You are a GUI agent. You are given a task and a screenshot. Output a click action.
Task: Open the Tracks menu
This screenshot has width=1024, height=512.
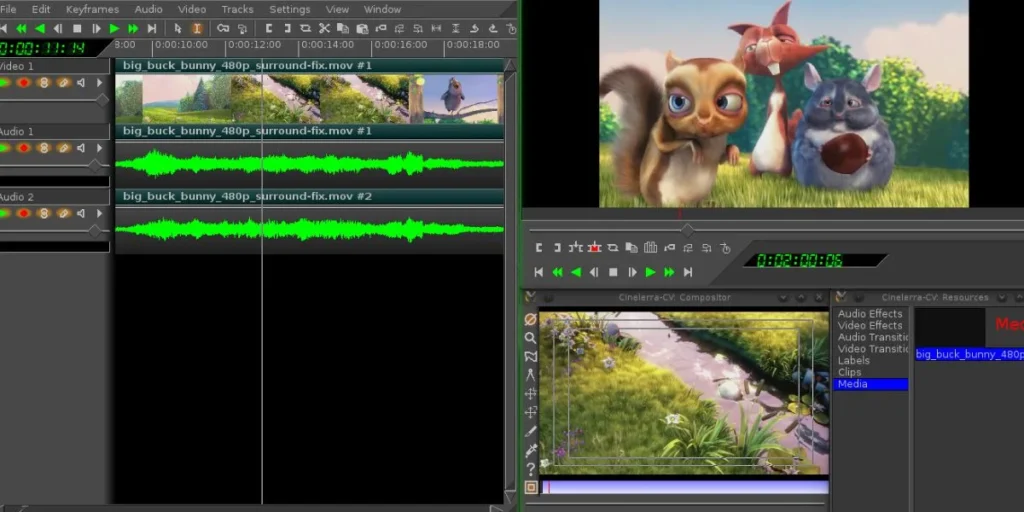[237, 9]
